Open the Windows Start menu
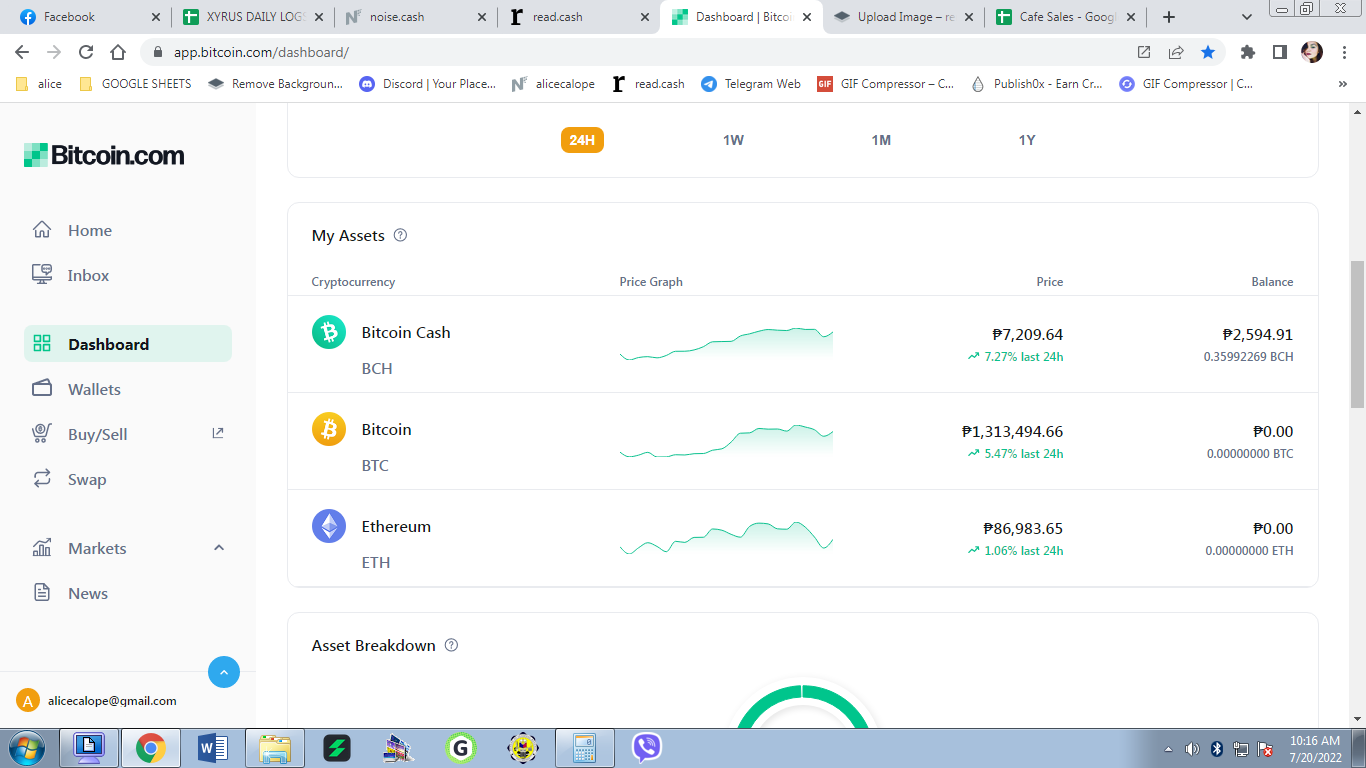This screenshot has width=1366, height=768. coord(25,748)
